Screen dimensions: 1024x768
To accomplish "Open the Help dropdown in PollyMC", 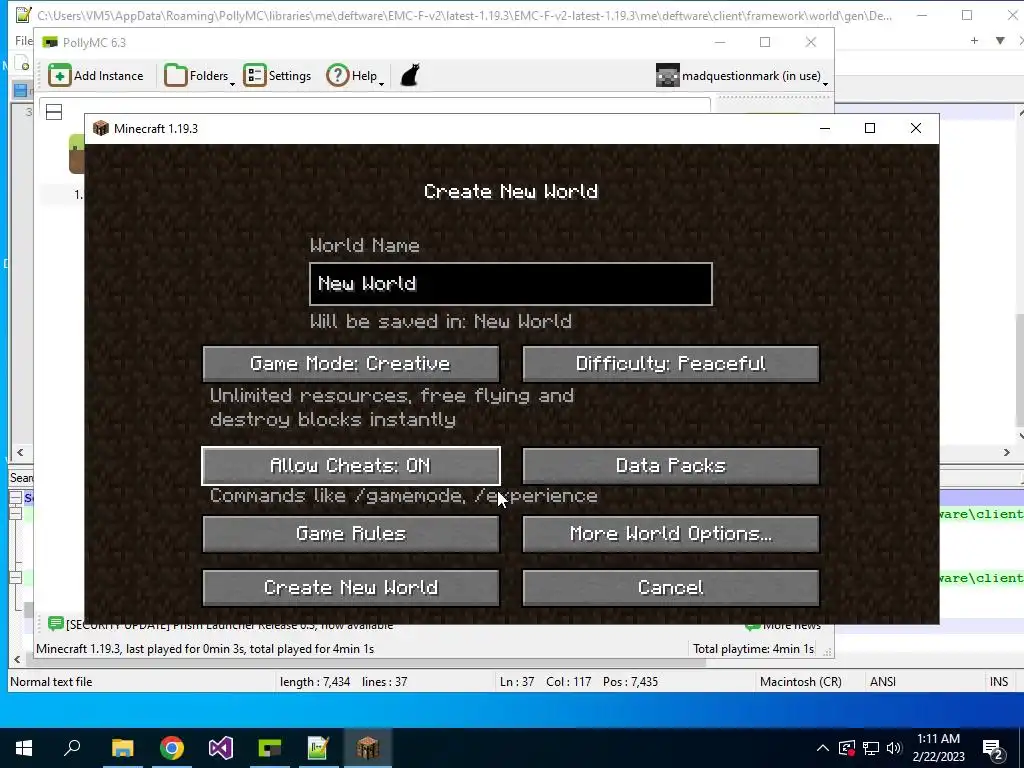I will 355,76.
